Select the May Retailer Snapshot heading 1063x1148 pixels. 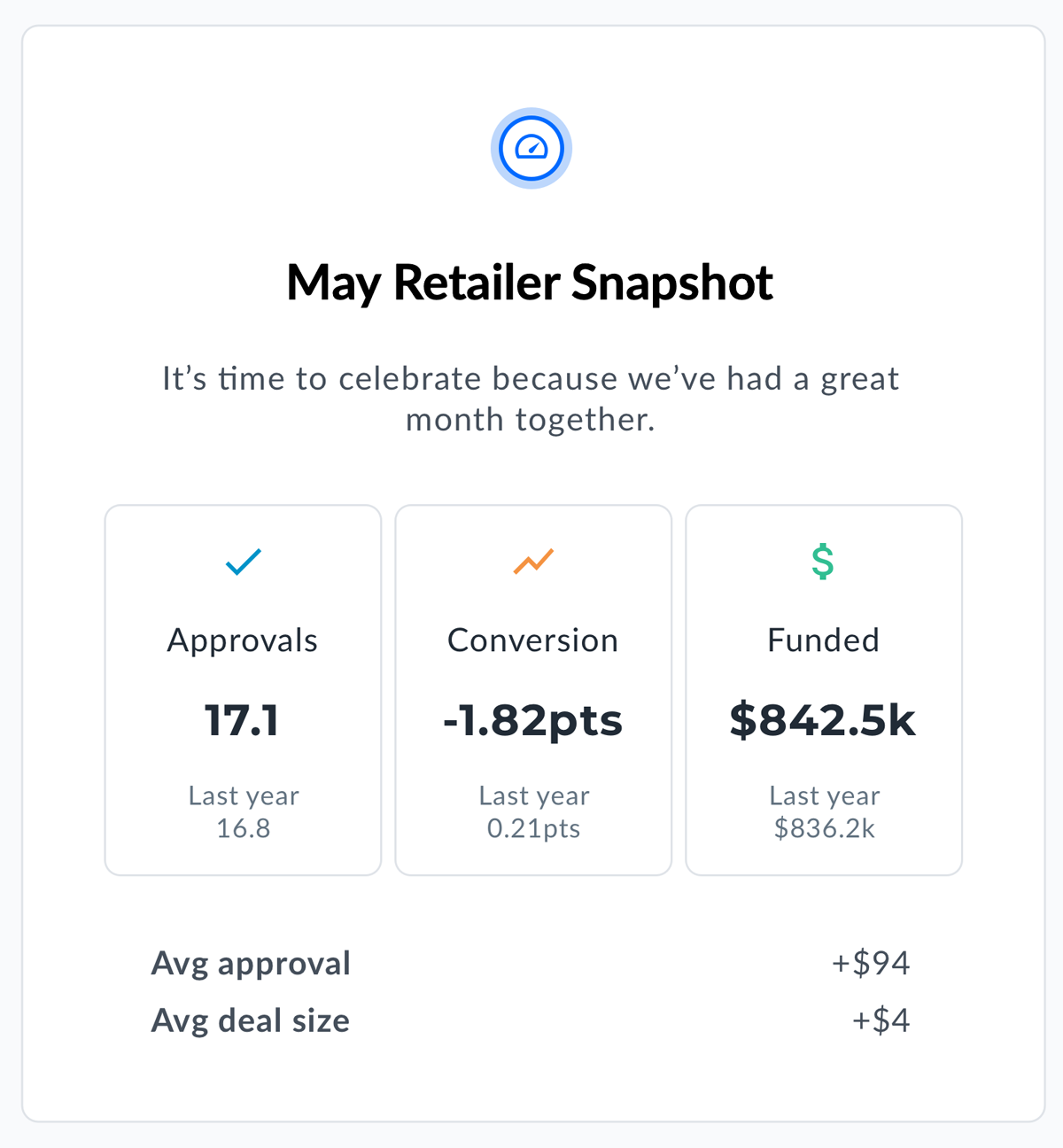point(530,283)
